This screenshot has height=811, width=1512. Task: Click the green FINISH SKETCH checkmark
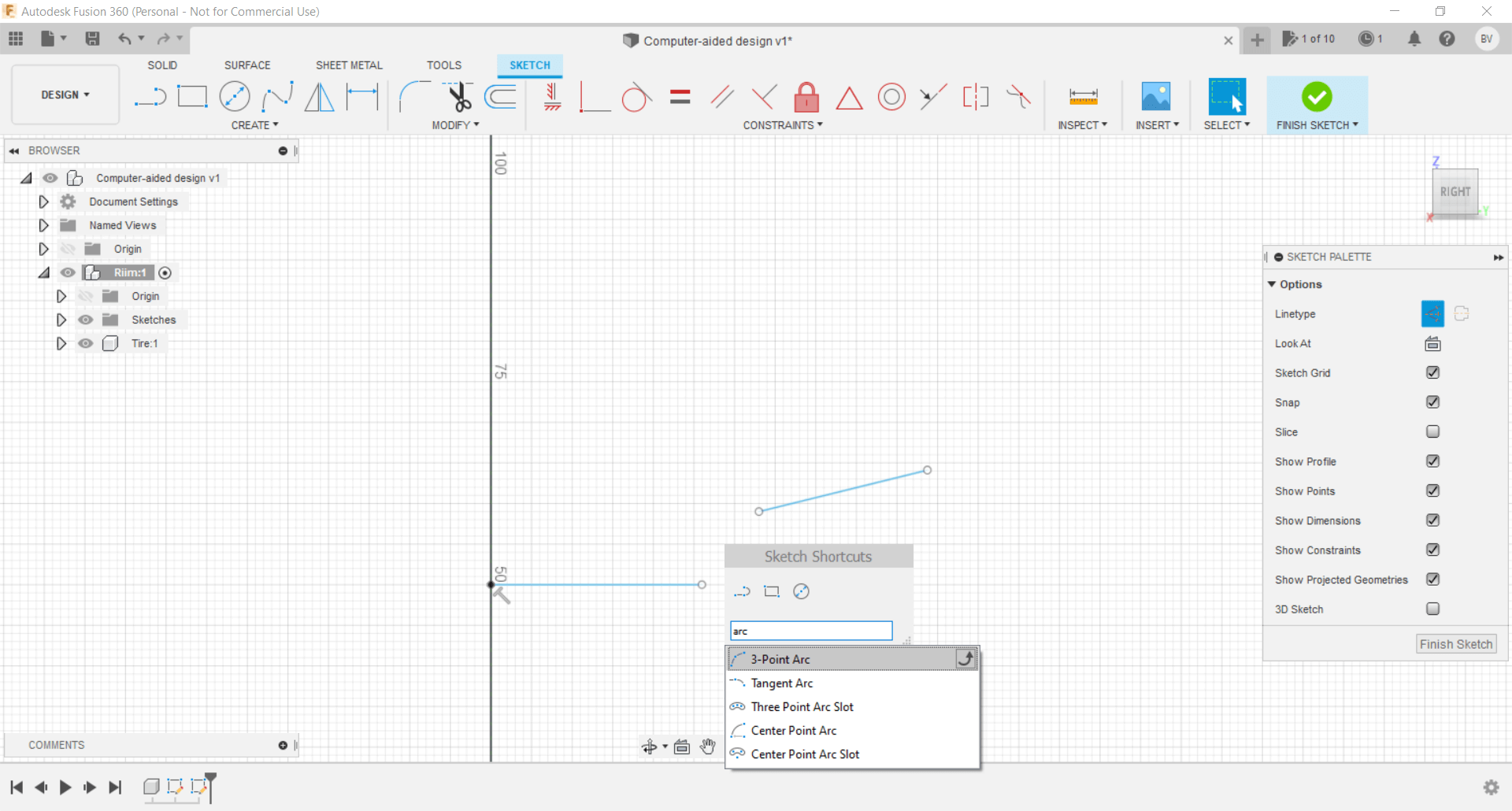click(1317, 97)
